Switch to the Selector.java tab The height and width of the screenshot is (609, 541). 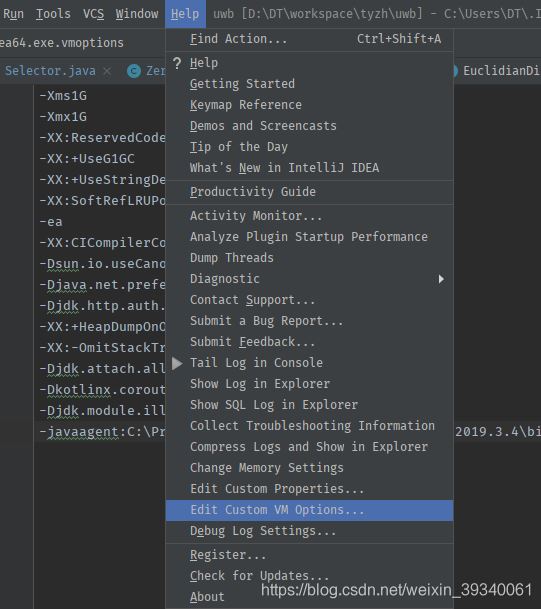point(50,71)
